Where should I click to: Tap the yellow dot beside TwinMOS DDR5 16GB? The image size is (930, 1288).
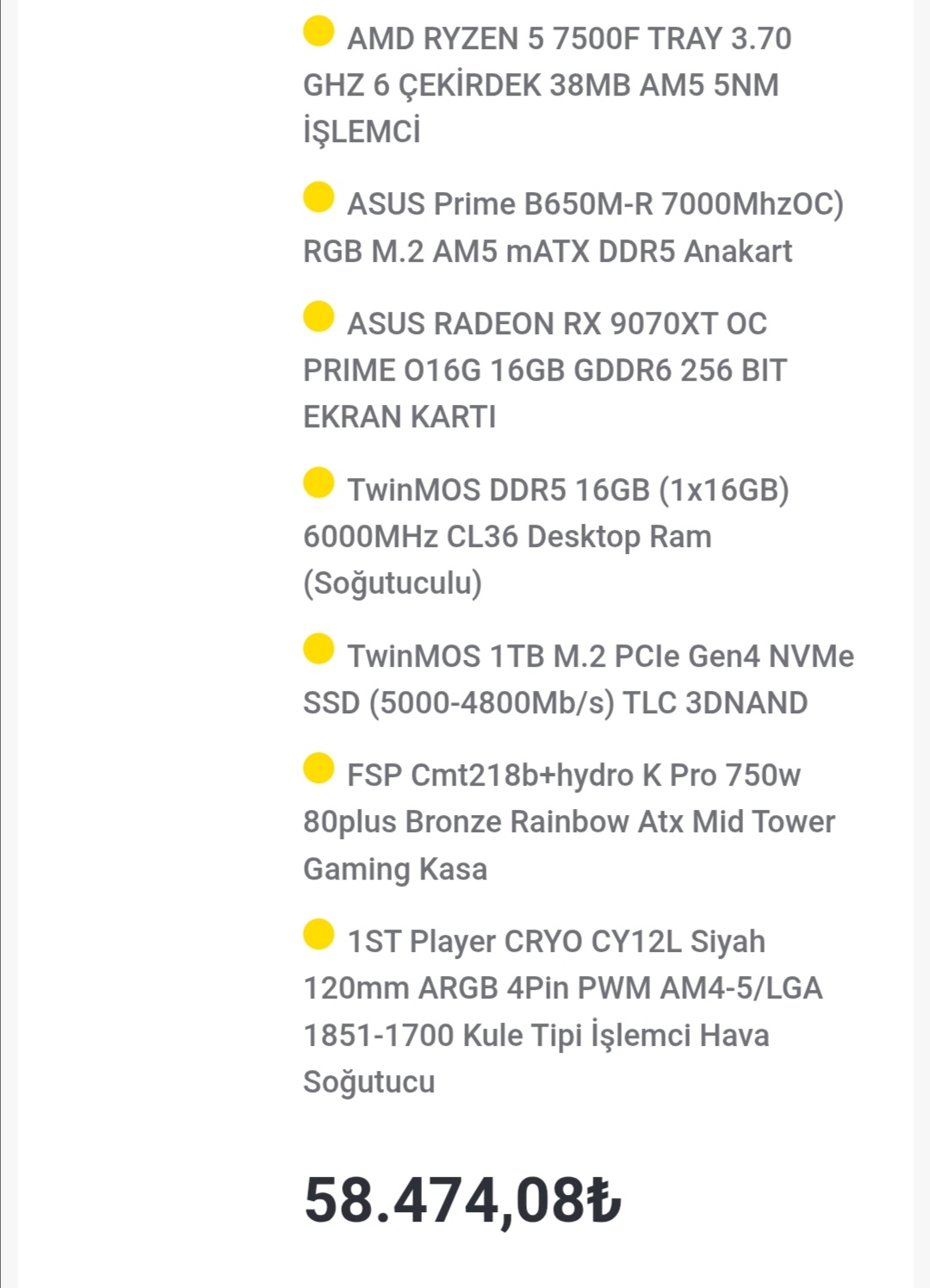point(319,482)
